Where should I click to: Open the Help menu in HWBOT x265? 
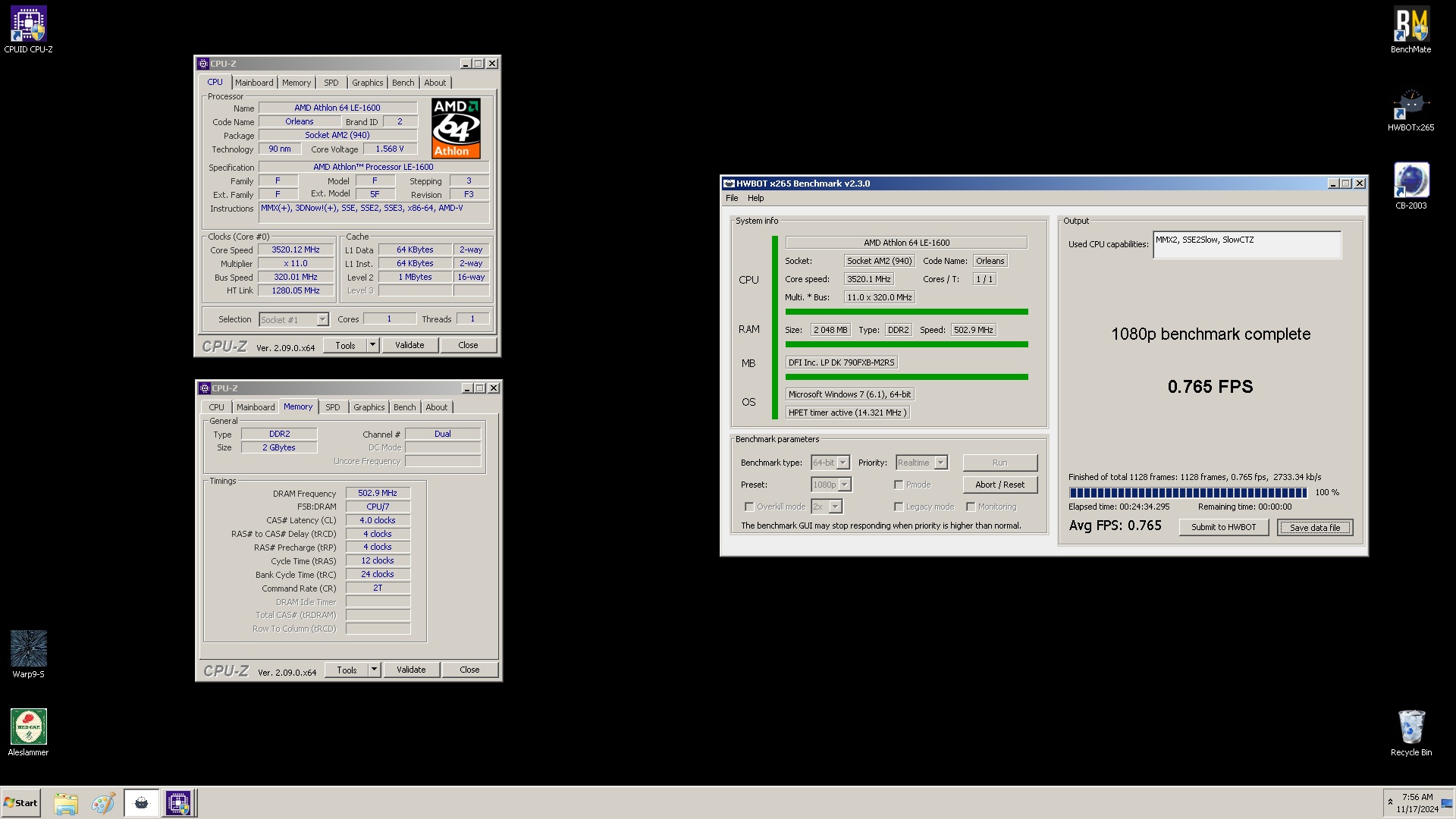click(x=756, y=198)
